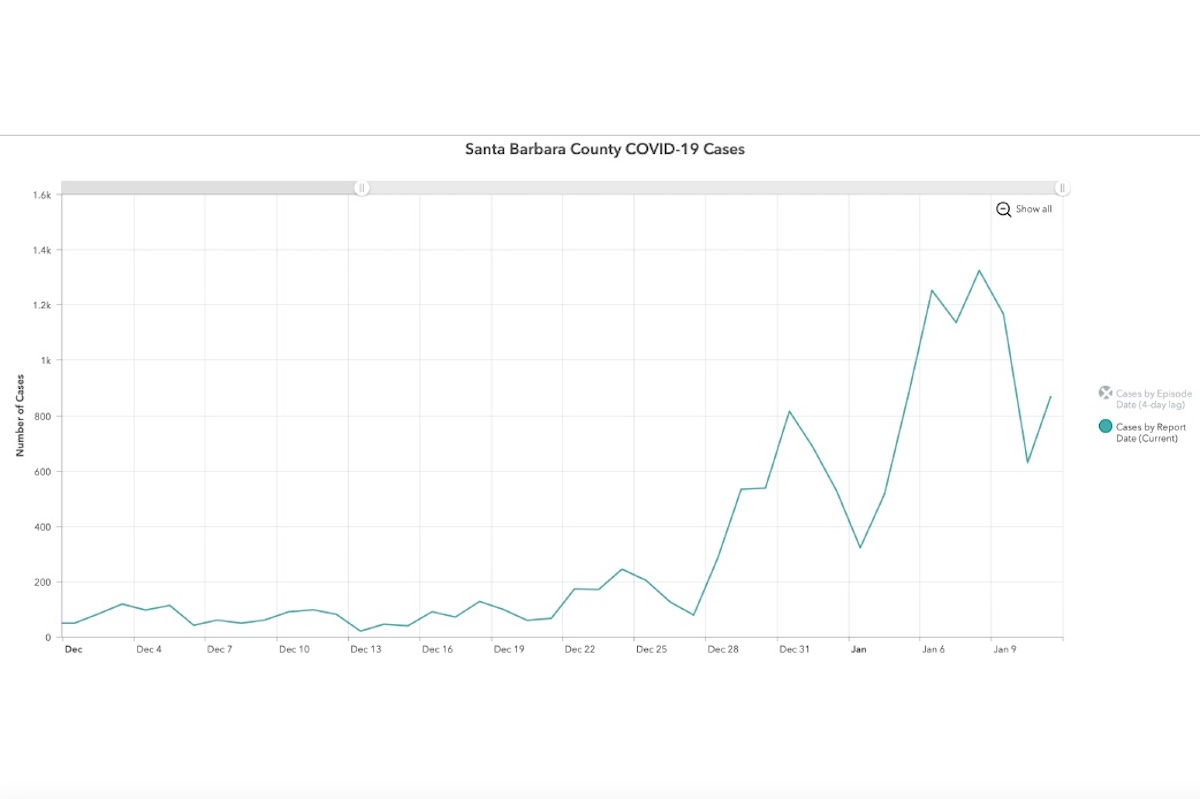This screenshot has height=799, width=1200.
Task: Click the selected range bar of chart scrollbar
Action: pyautogui.click(x=712, y=188)
